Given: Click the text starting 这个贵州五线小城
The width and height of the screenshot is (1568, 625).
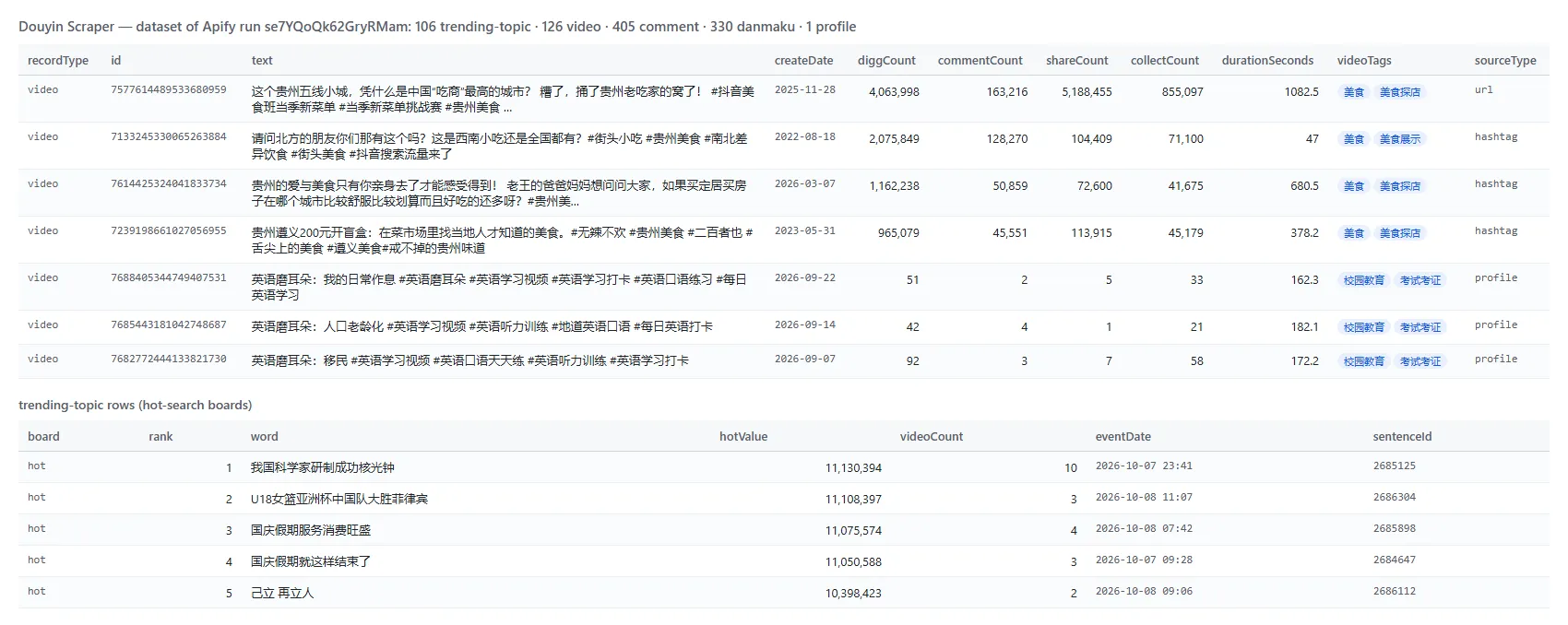Looking at the screenshot, I should (503, 100).
